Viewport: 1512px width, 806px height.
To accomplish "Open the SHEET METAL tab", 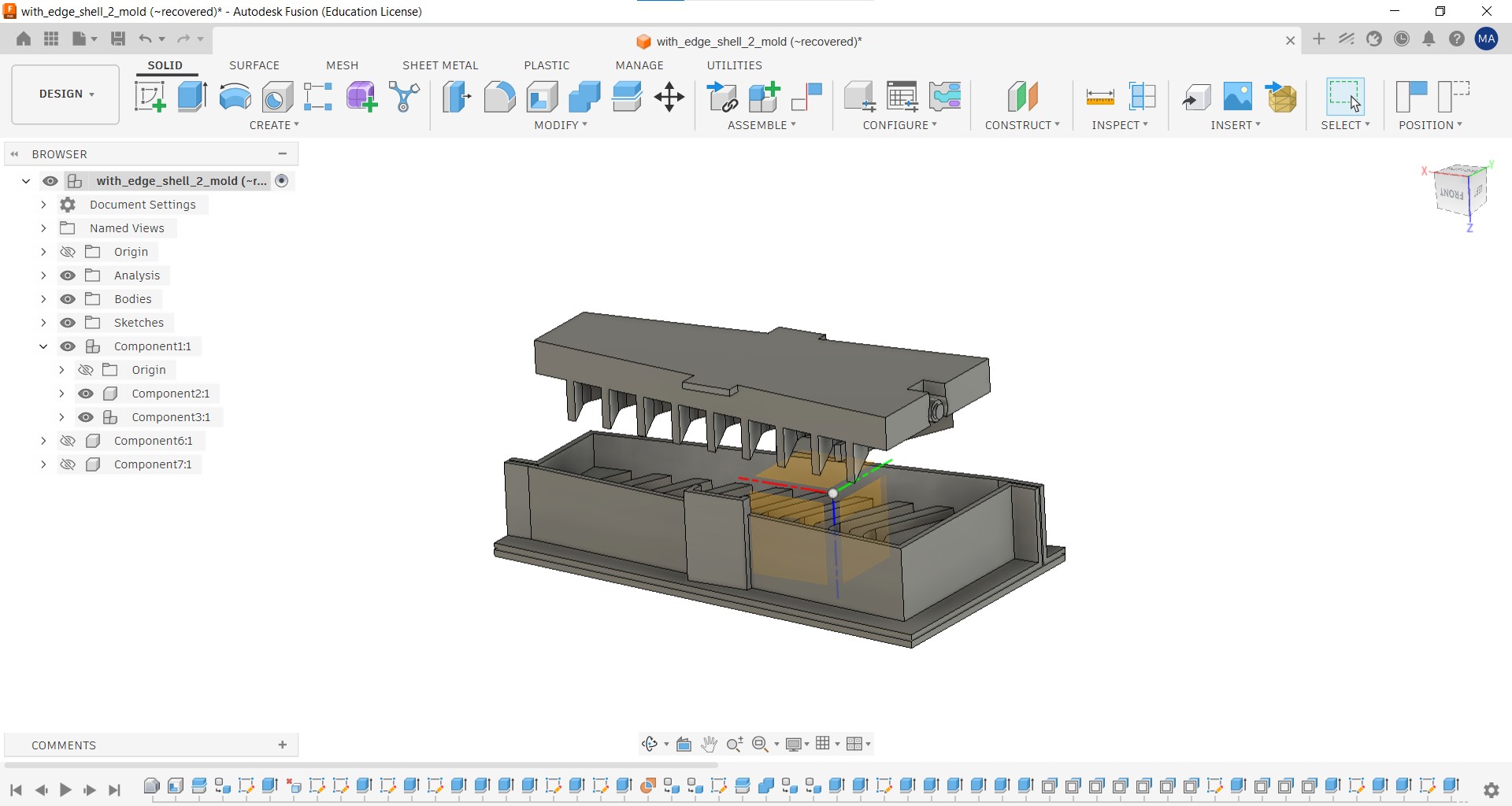I will click(440, 65).
